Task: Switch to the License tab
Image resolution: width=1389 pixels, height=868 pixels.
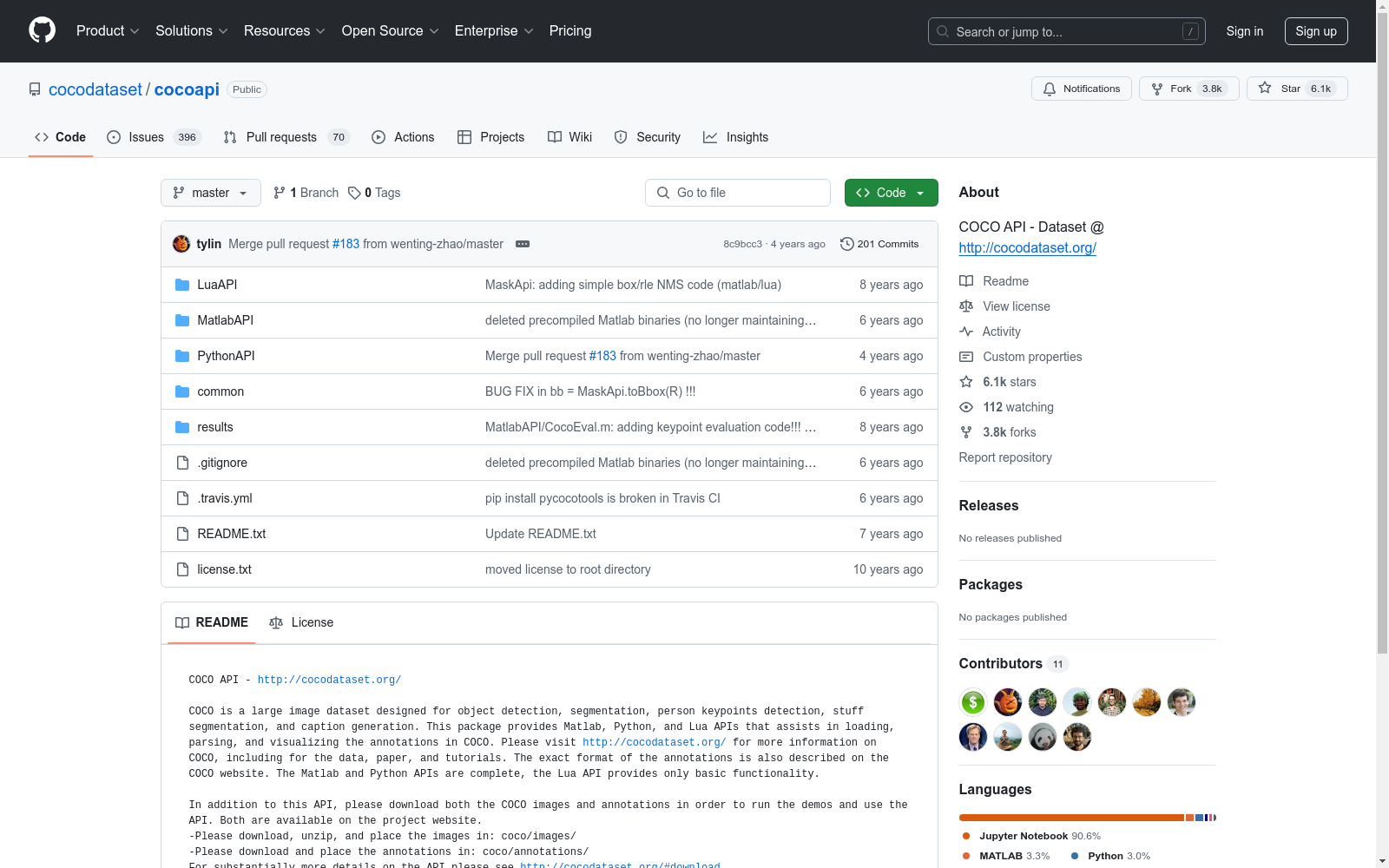Action: point(301,622)
